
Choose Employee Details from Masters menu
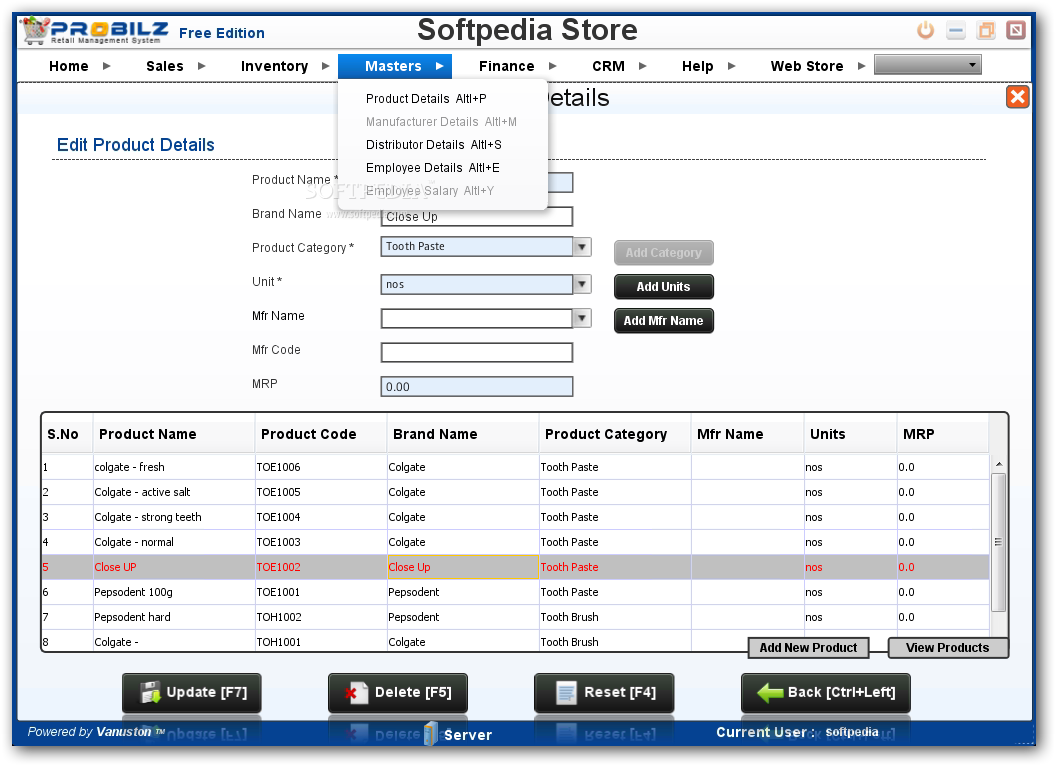tap(433, 168)
